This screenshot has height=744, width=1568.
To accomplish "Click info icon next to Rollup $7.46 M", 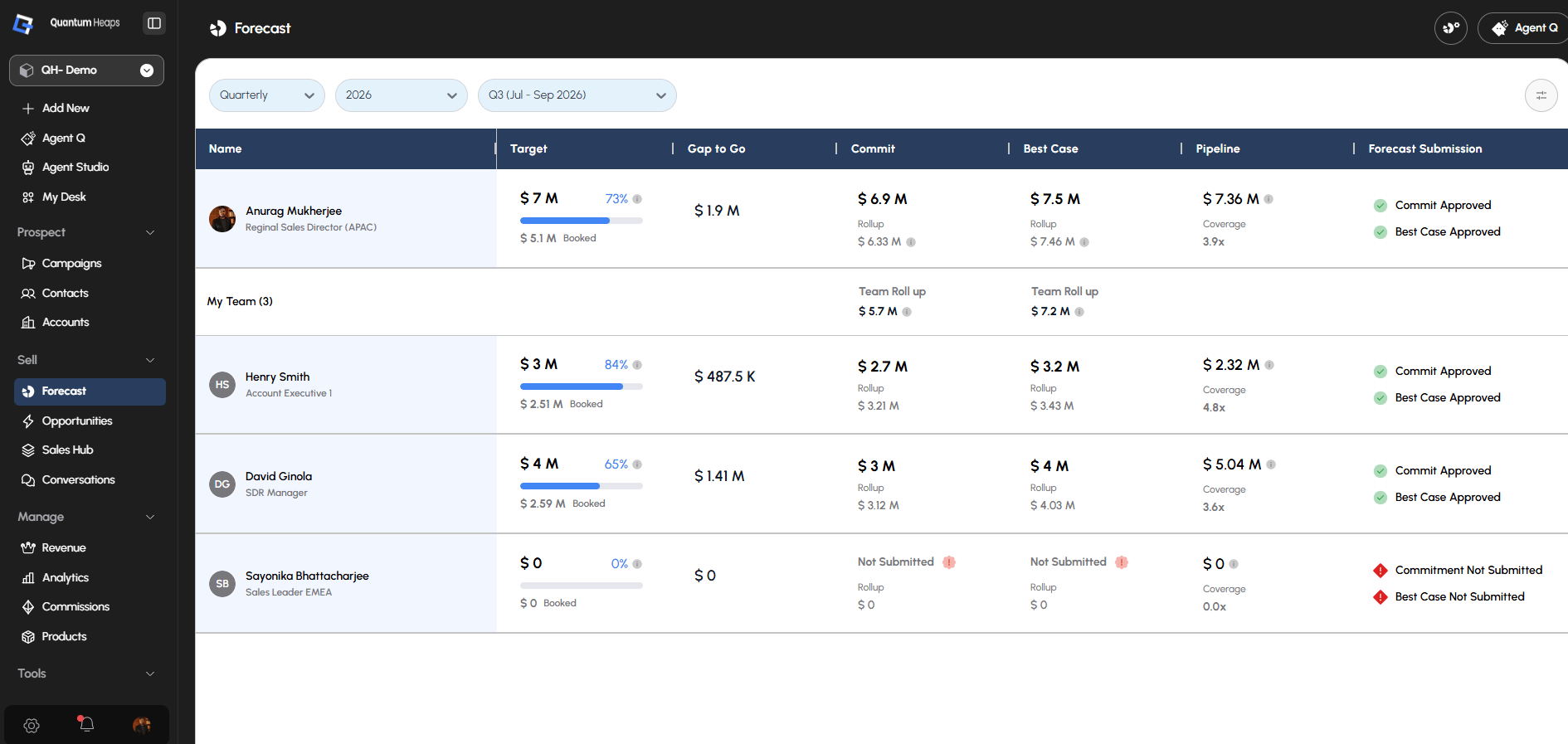I will coord(1084,242).
